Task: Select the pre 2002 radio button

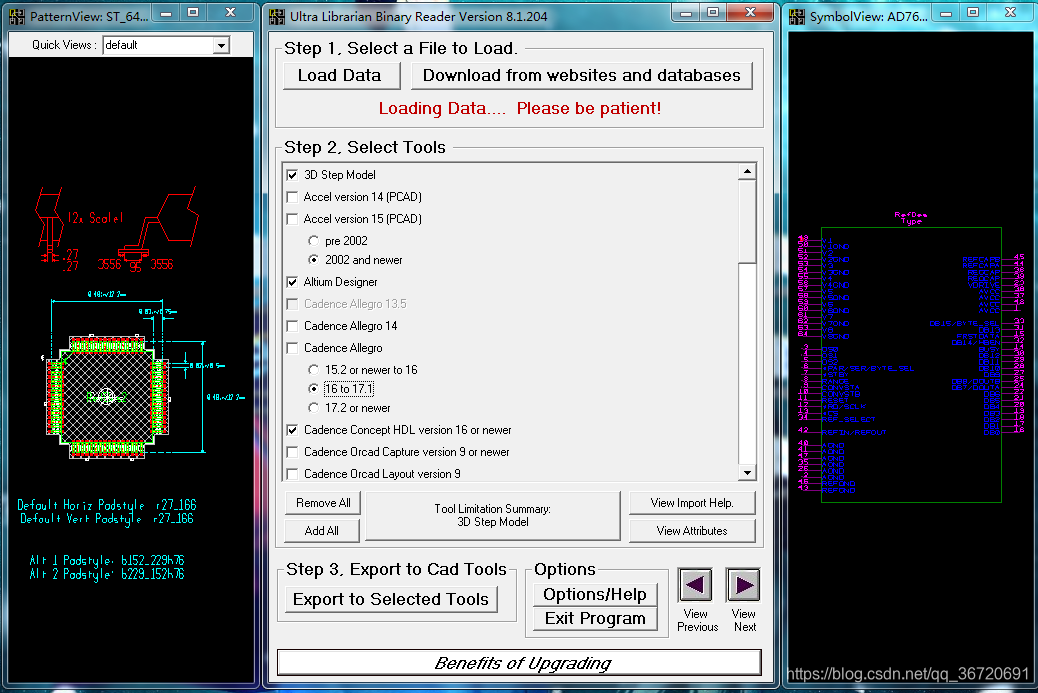Action: (x=314, y=241)
